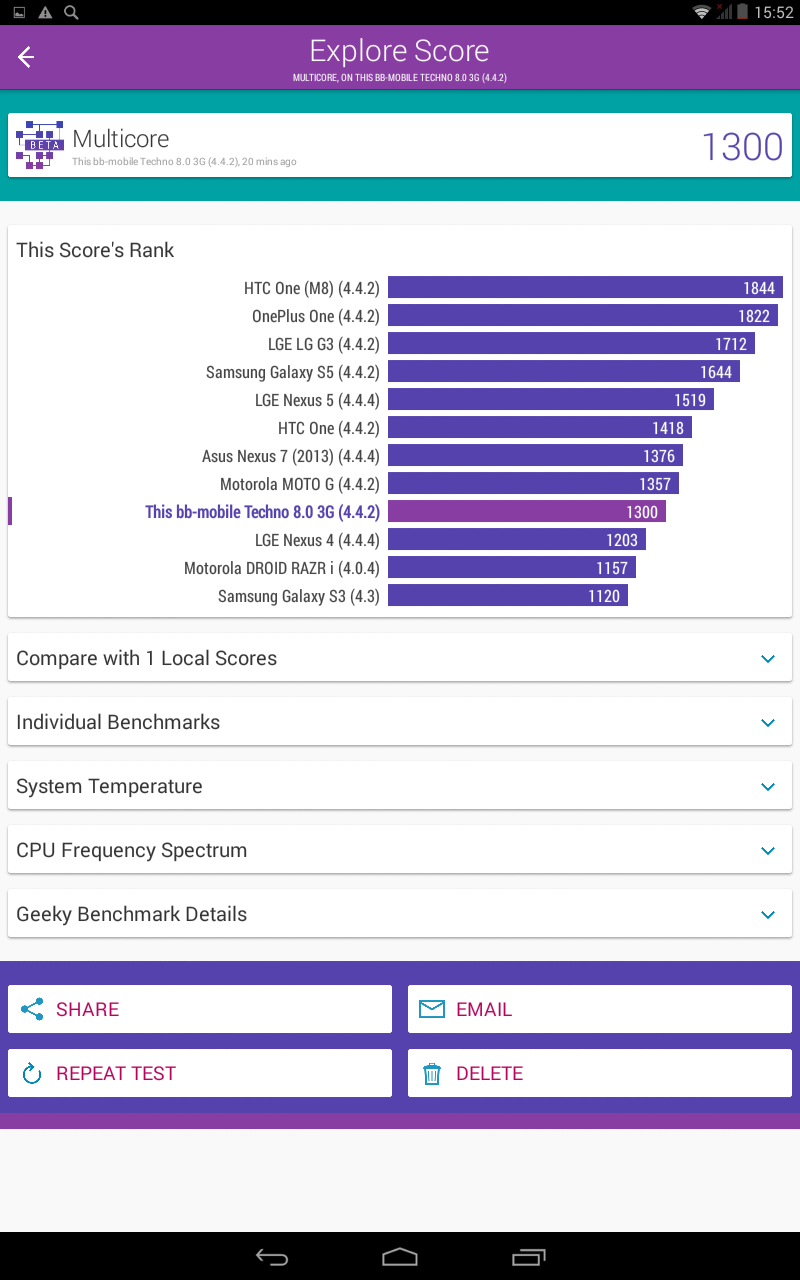Expand Compare with 1 Local Scores

point(400,658)
